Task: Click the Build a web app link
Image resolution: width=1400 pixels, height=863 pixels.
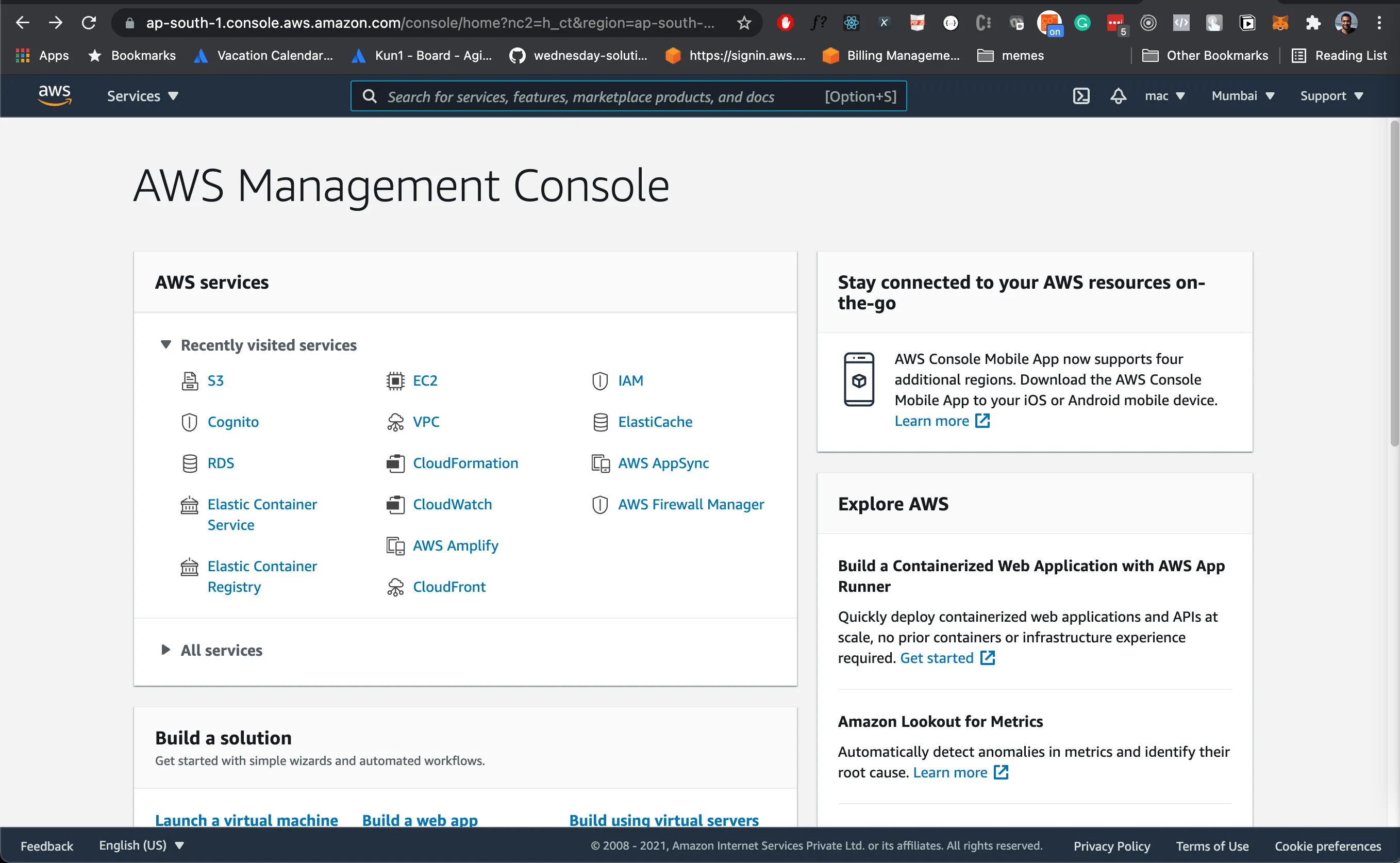Action: pyautogui.click(x=420, y=820)
